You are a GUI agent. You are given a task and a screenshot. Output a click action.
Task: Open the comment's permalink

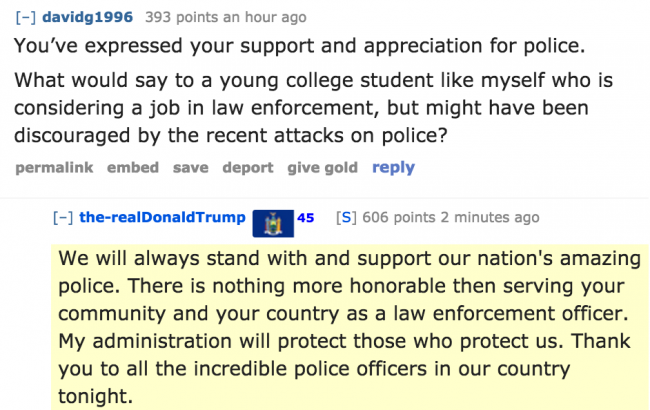[54, 167]
